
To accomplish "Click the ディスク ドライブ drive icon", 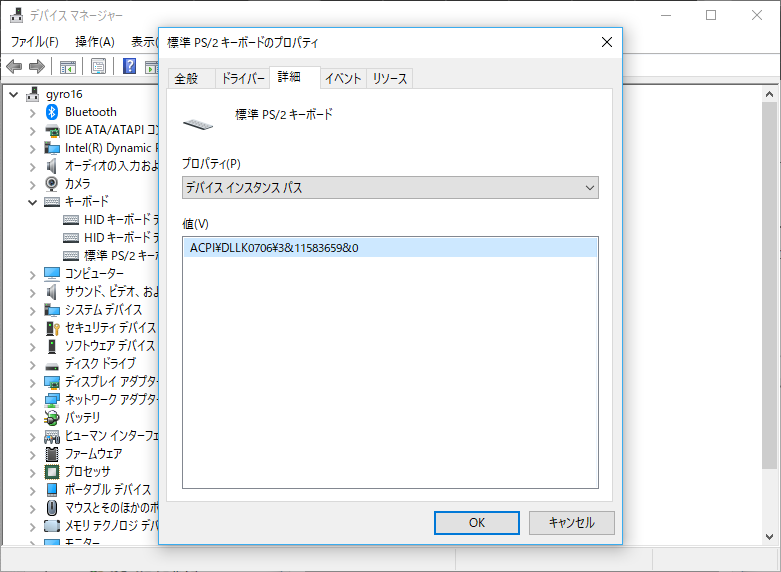I will (52, 367).
